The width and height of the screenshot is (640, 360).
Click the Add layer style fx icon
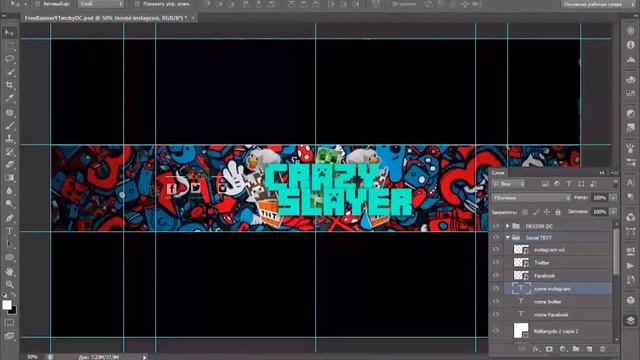536,349
